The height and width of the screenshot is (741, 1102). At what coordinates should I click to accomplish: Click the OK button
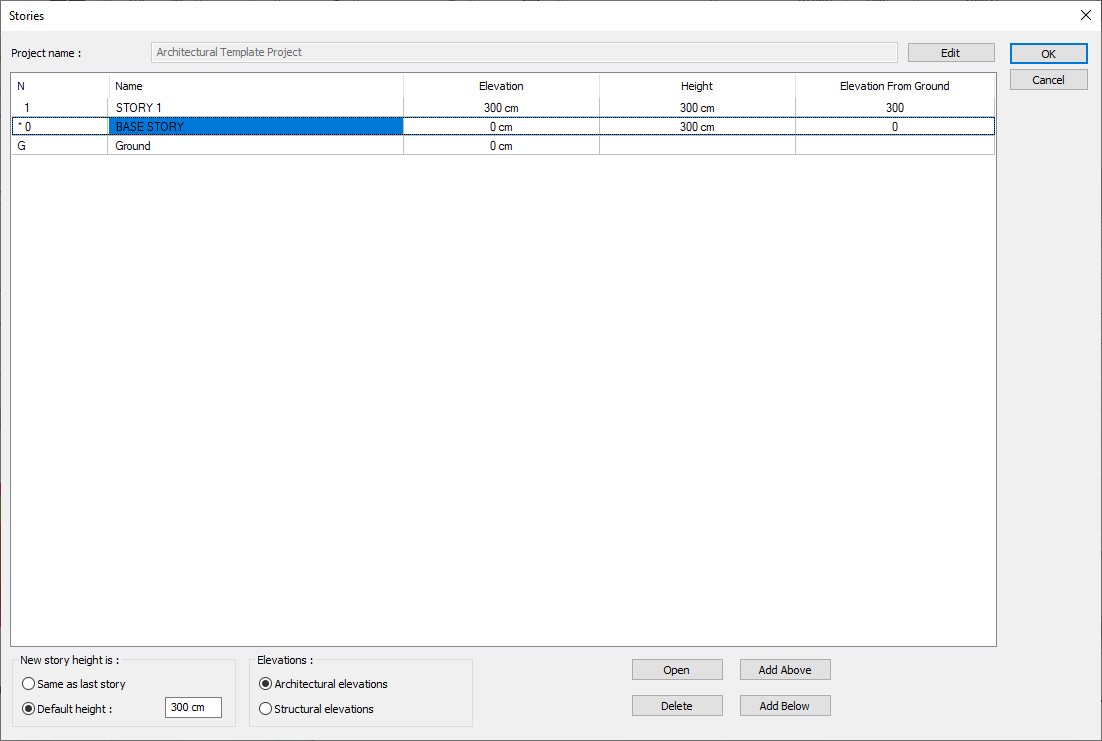click(1049, 53)
